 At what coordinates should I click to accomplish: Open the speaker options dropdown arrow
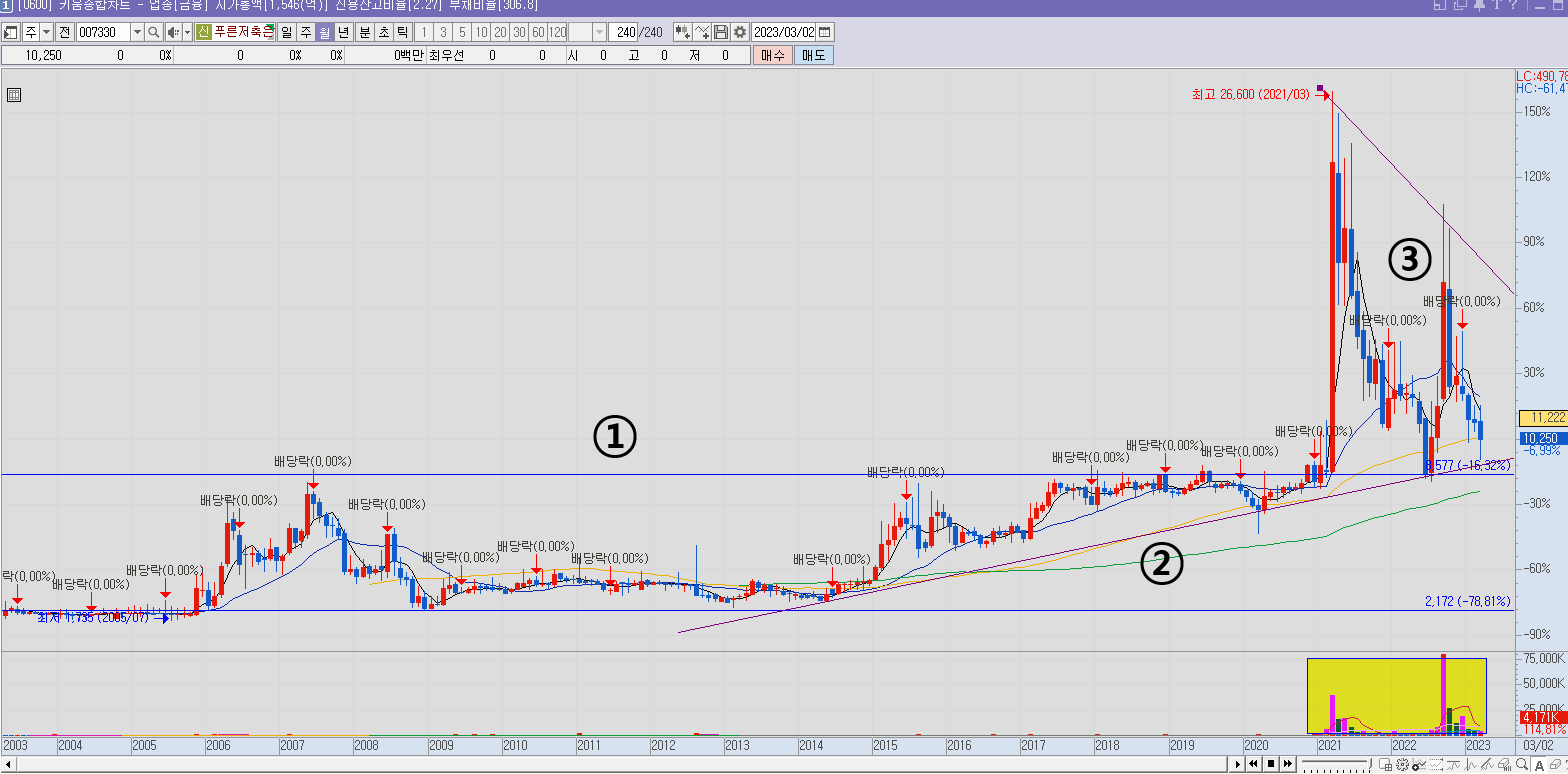tap(187, 32)
